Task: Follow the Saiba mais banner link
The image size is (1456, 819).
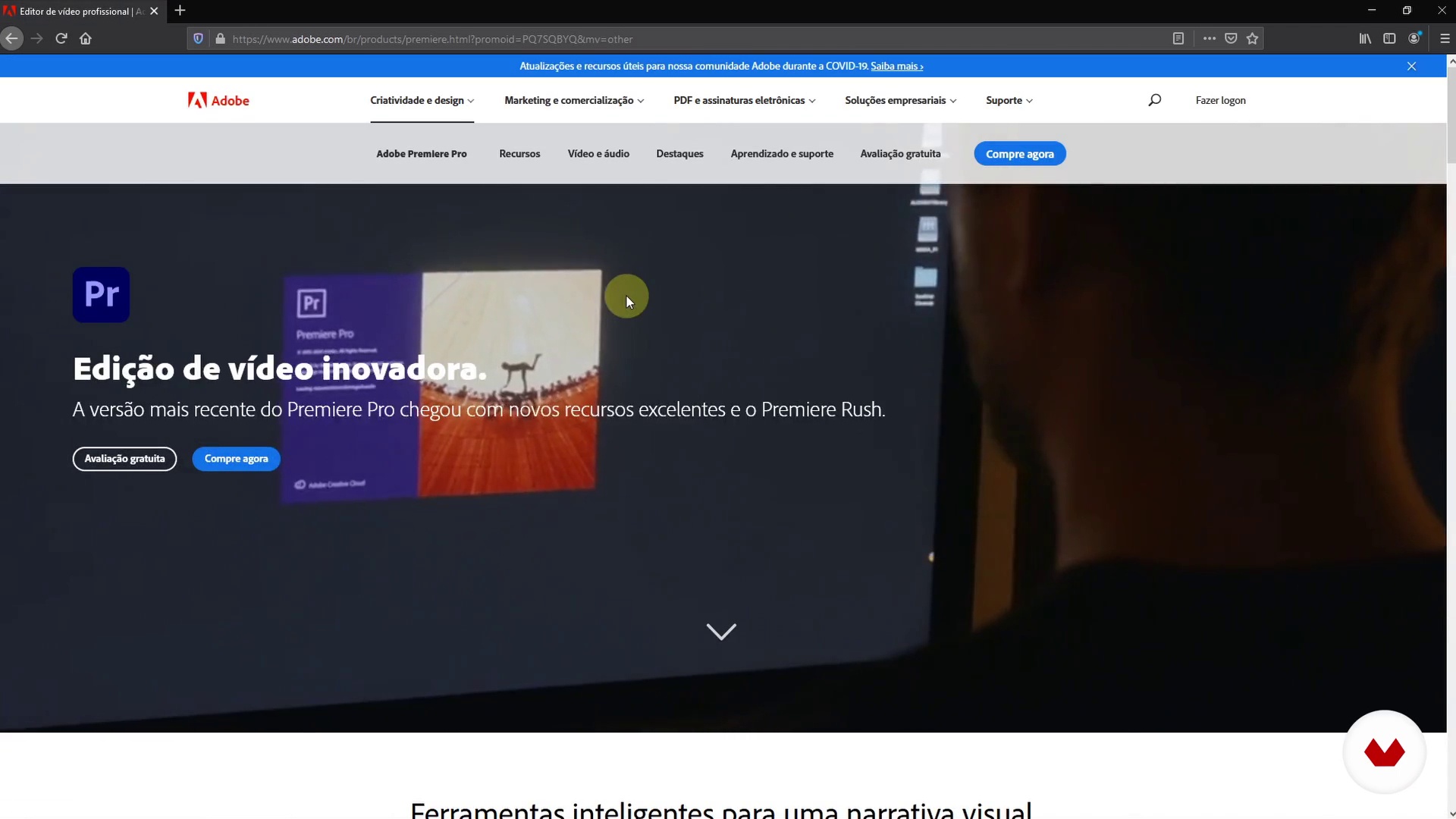Action: (x=896, y=66)
